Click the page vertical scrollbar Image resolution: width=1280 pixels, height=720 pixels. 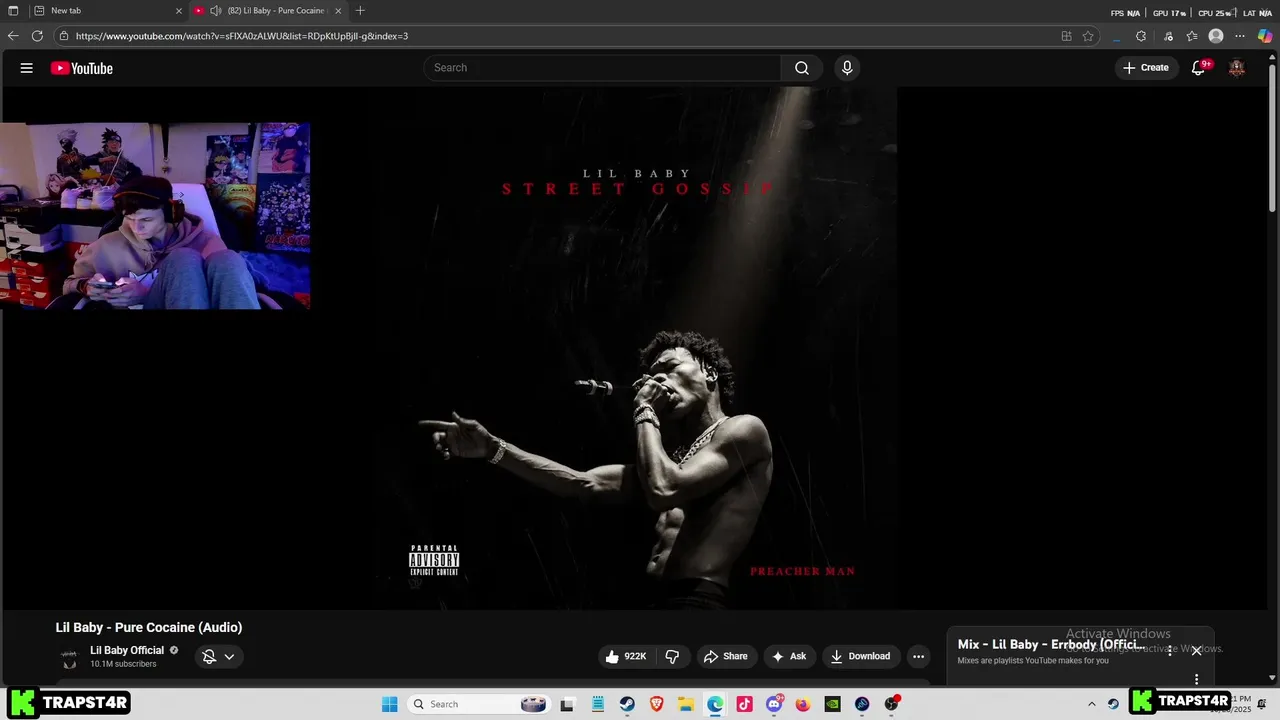coord(1273,140)
